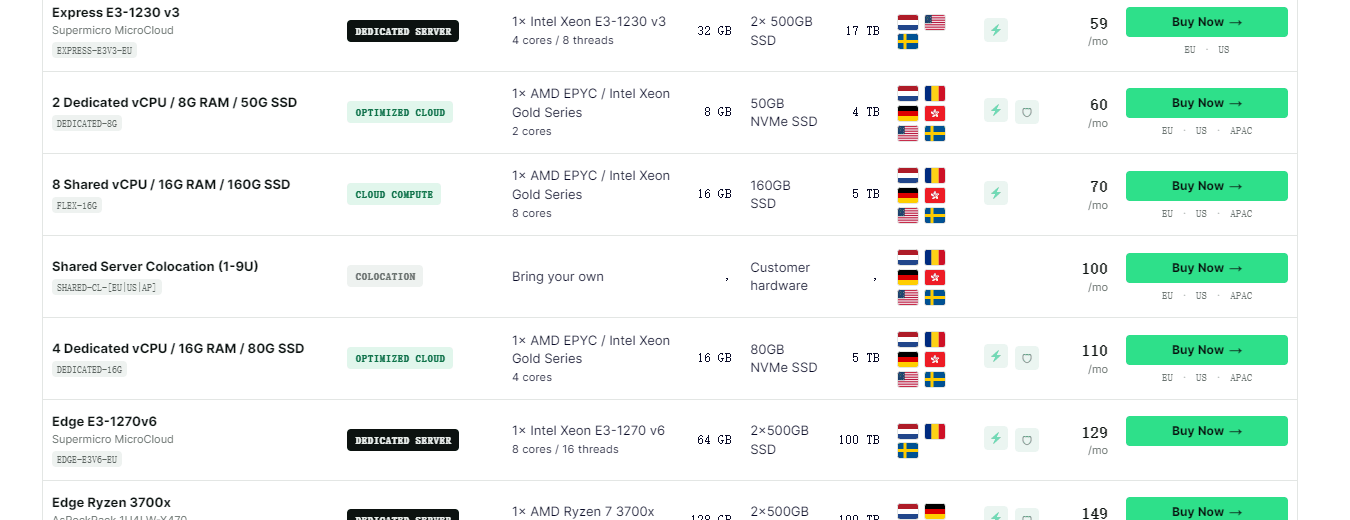Click the CLOUD COMPUTE category badge

point(394,194)
